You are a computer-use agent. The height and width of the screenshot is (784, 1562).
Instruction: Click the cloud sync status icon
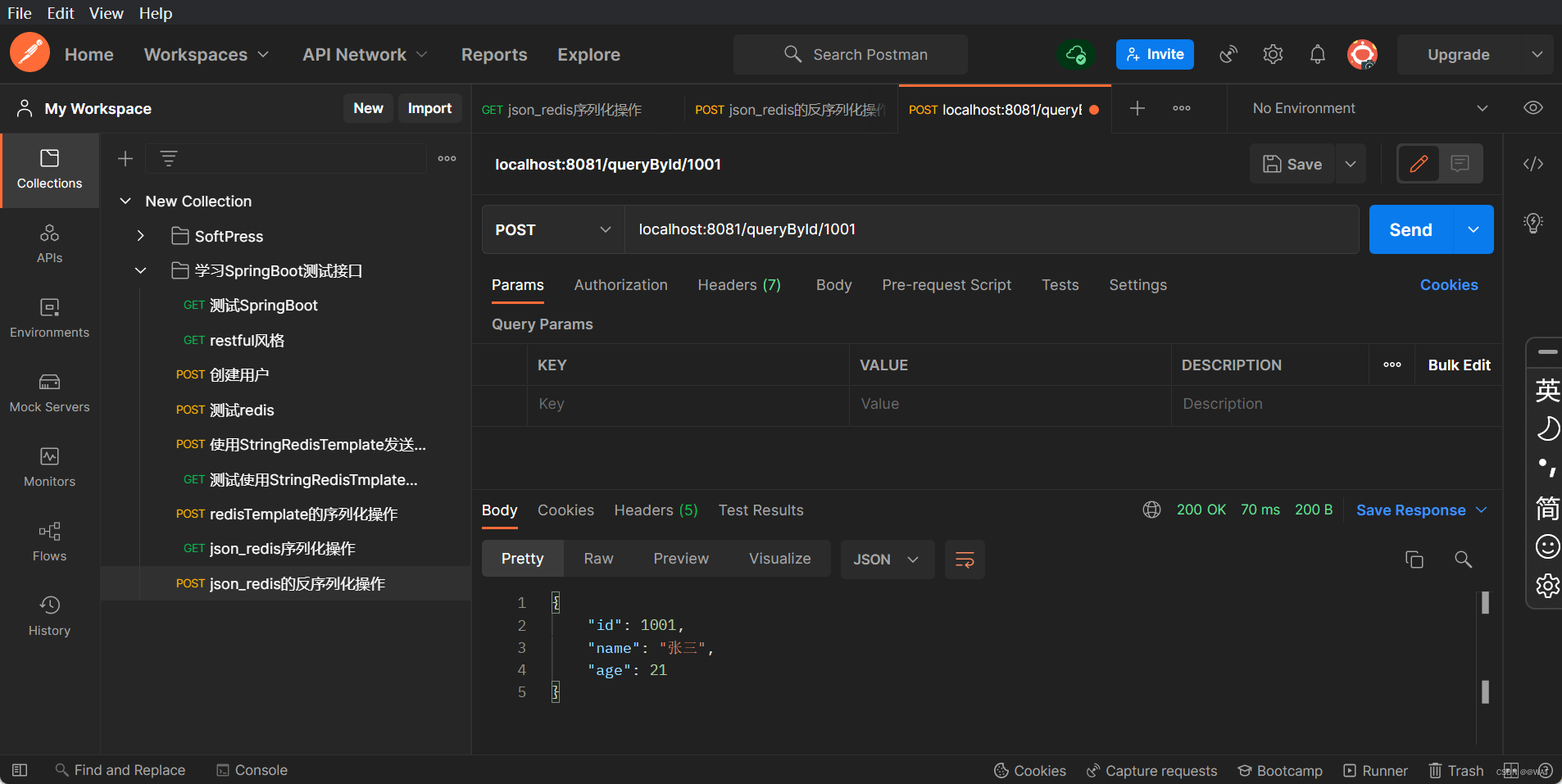pos(1076,55)
